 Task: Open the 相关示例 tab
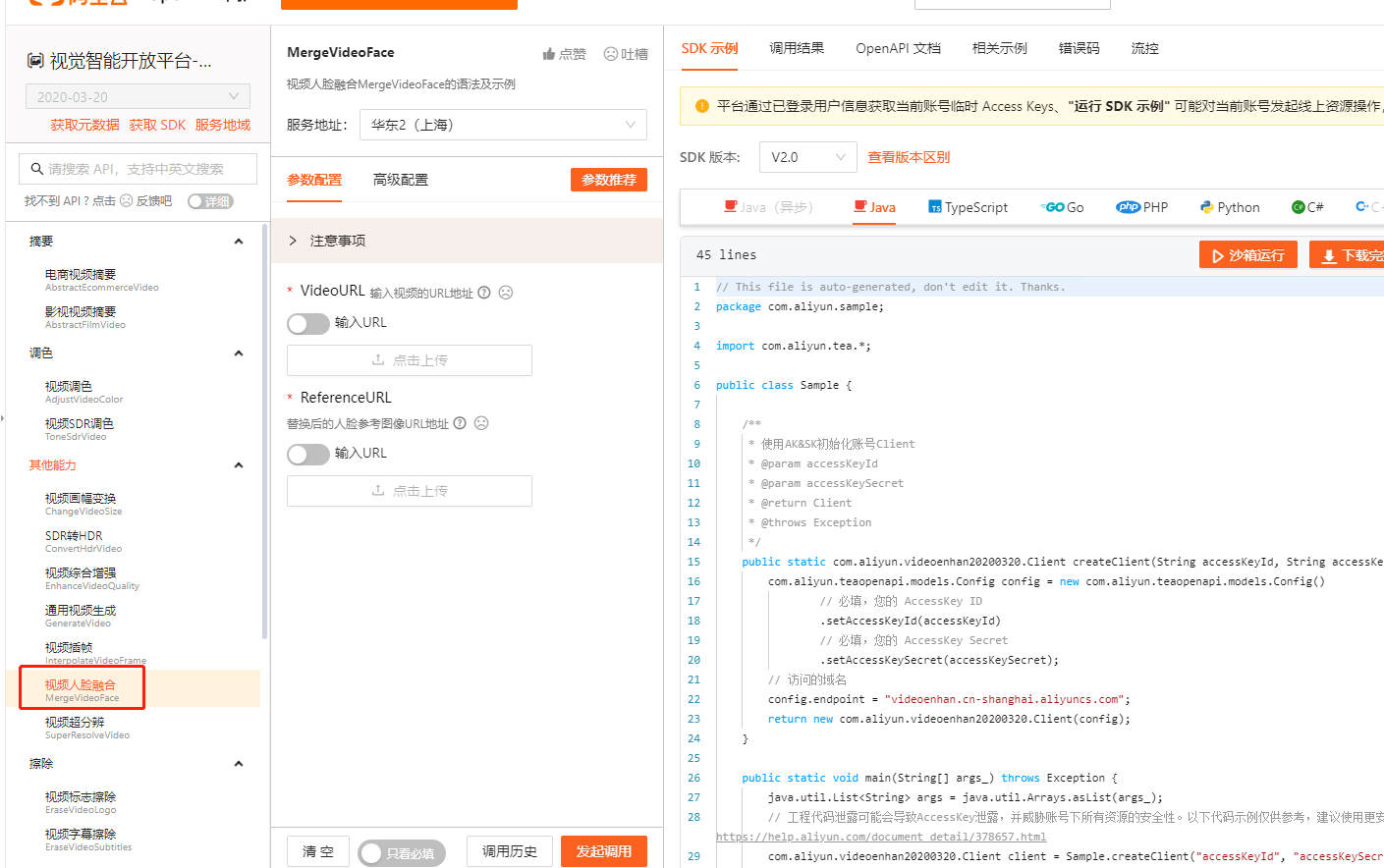coord(999,48)
